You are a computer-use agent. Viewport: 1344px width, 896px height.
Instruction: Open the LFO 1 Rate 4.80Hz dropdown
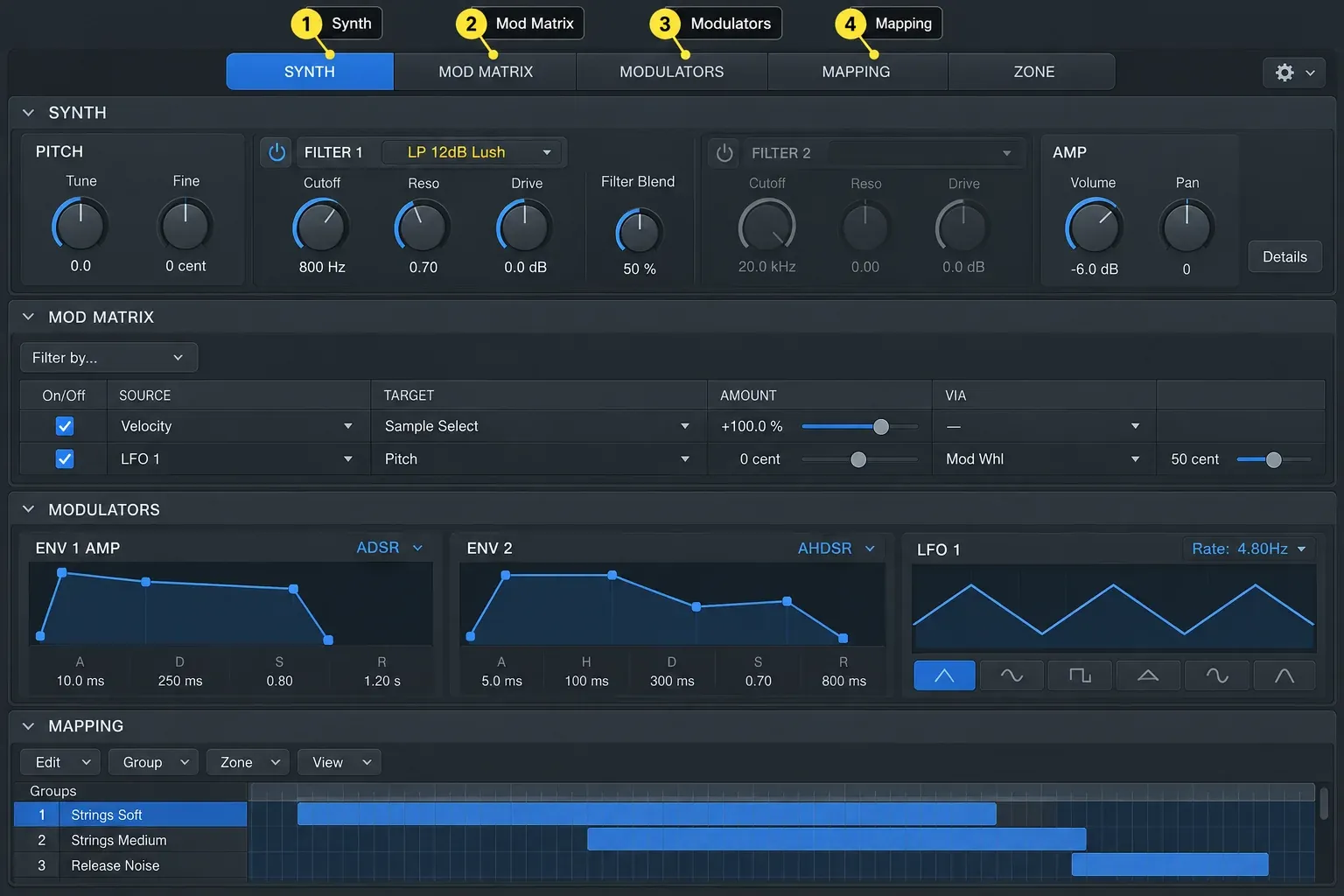click(1249, 549)
